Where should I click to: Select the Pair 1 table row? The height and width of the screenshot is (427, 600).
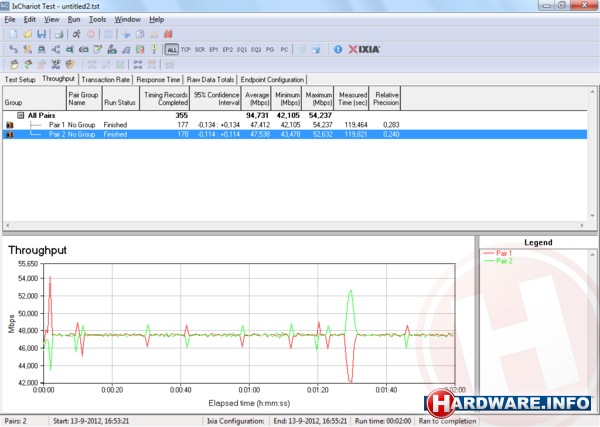(295, 125)
